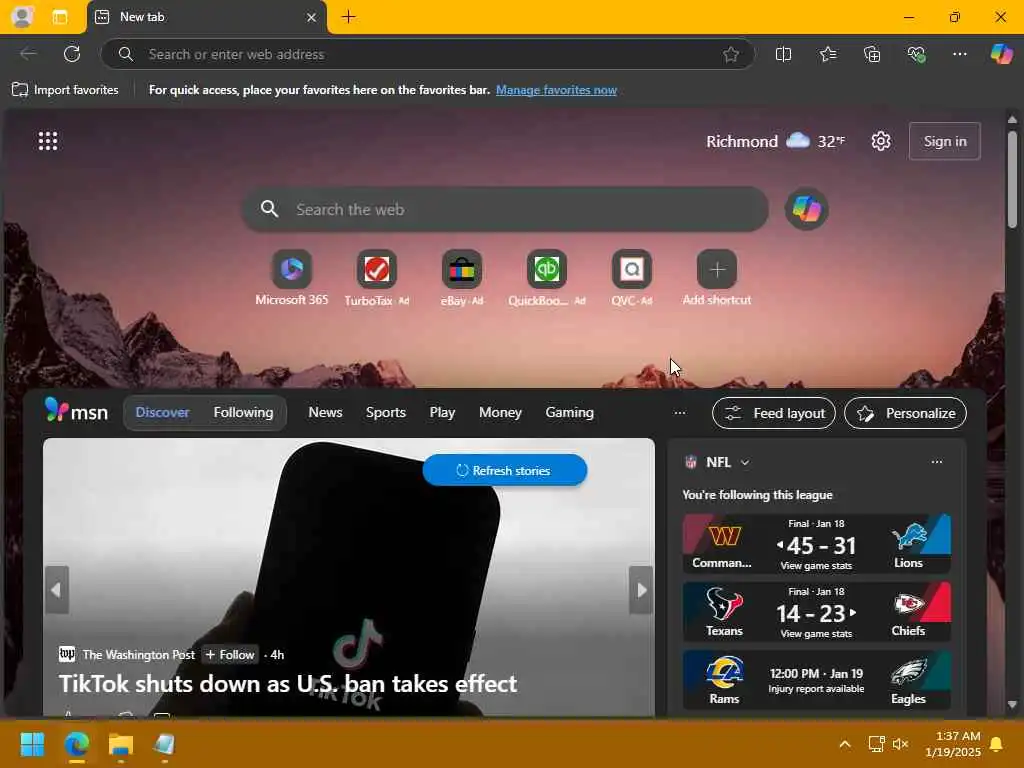This screenshot has height=768, width=1024.
Task: Open the QuickBooks shortcut
Action: [x=547, y=278]
